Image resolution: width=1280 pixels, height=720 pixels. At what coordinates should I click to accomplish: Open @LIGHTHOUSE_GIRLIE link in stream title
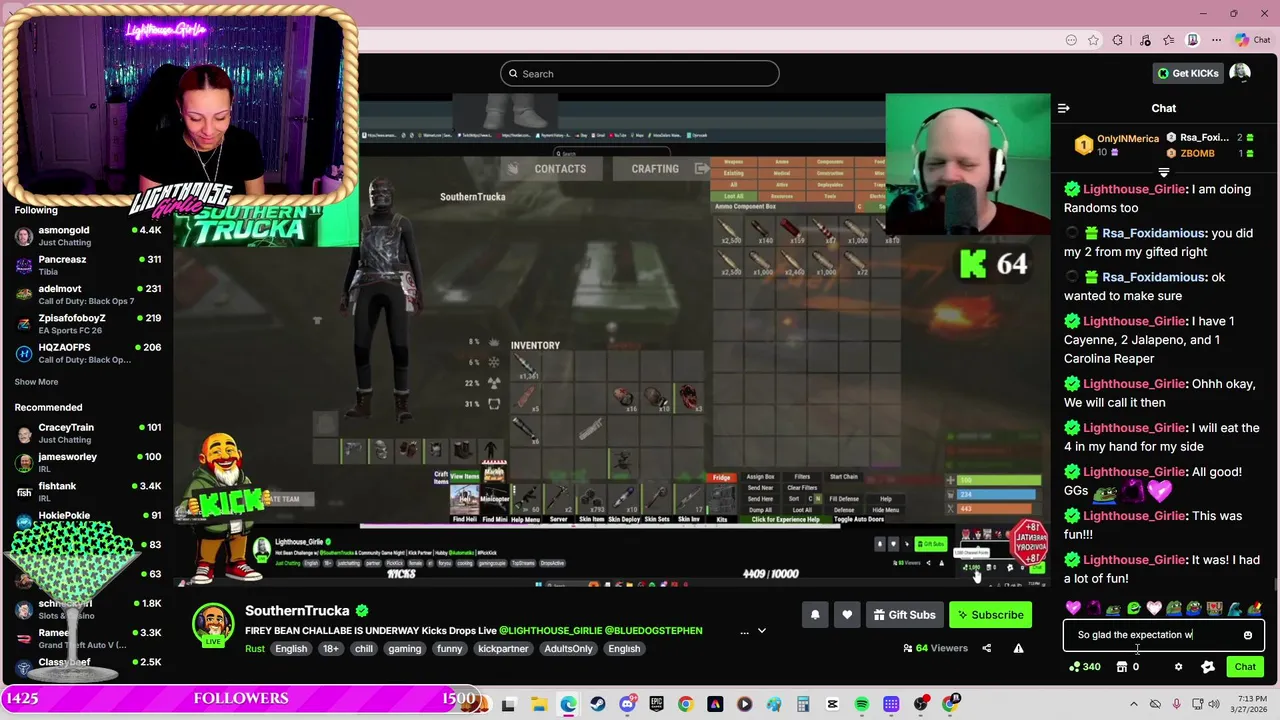(551, 631)
